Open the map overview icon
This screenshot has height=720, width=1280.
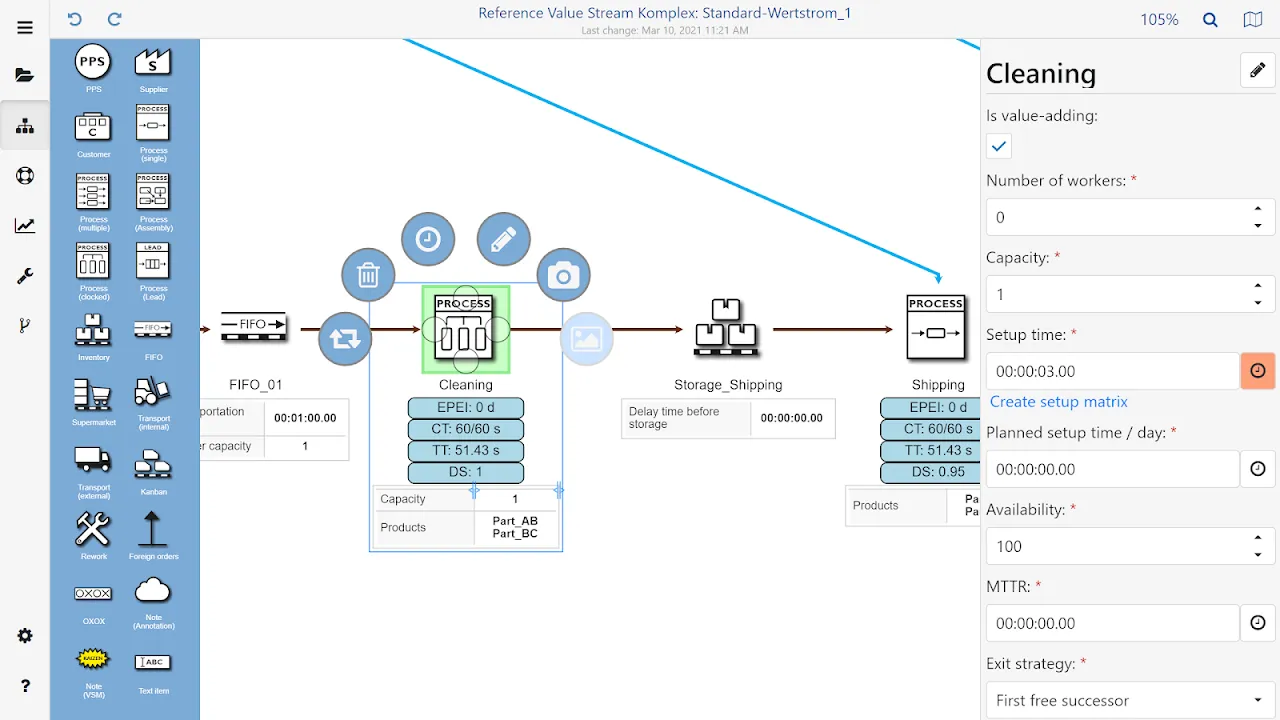1253,19
